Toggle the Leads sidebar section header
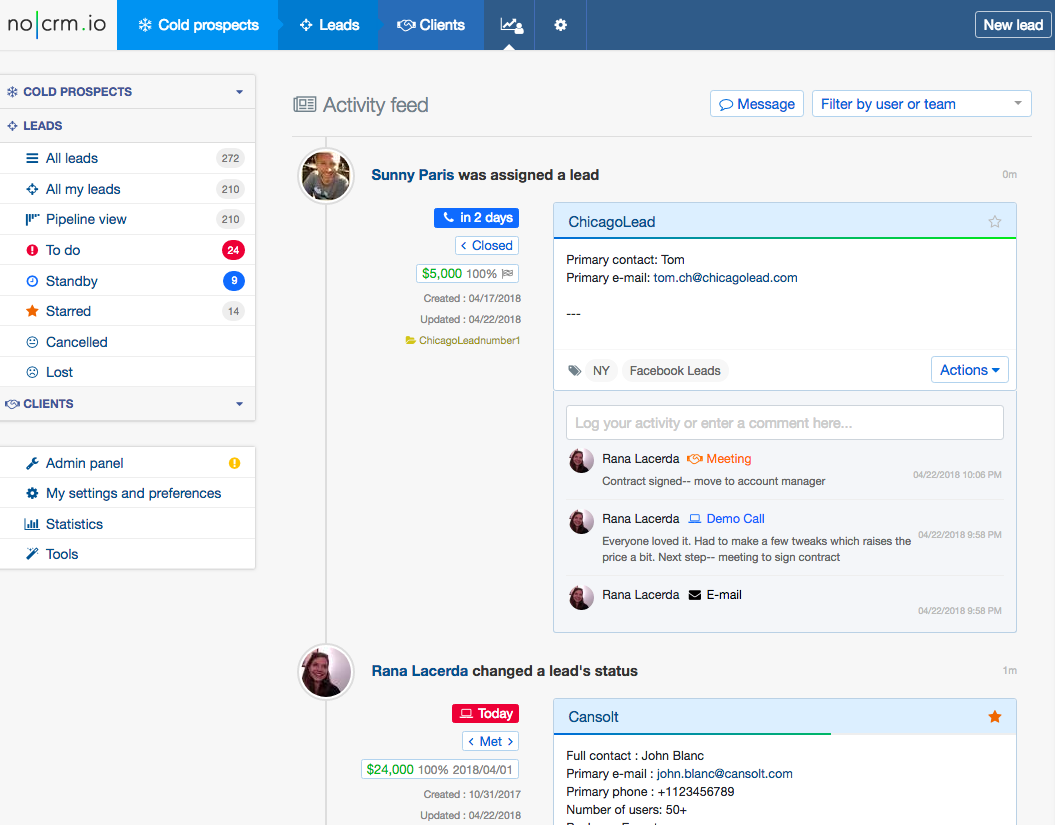This screenshot has height=825, width=1055. point(127,126)
